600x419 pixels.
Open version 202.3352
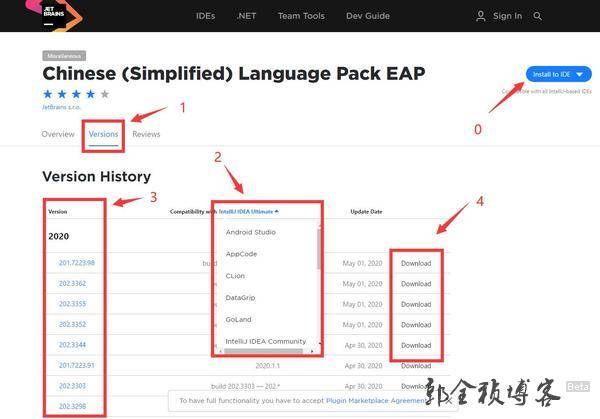point(72,324)
